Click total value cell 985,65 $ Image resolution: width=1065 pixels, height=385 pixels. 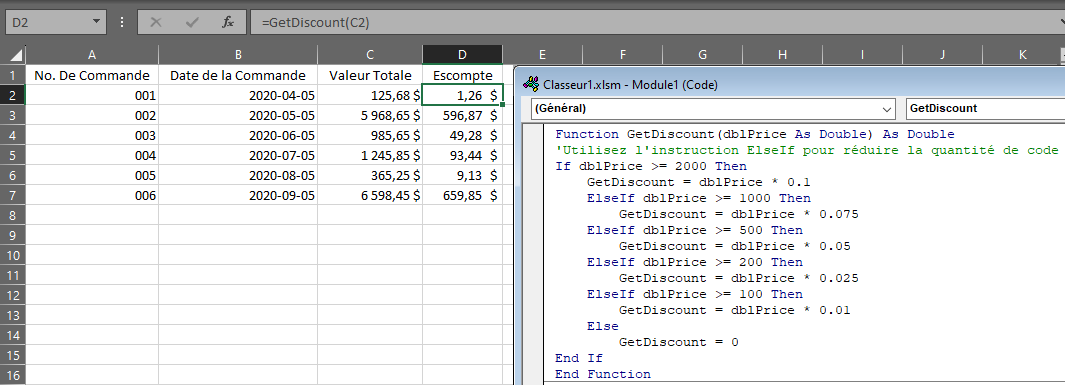click(370, 136)
